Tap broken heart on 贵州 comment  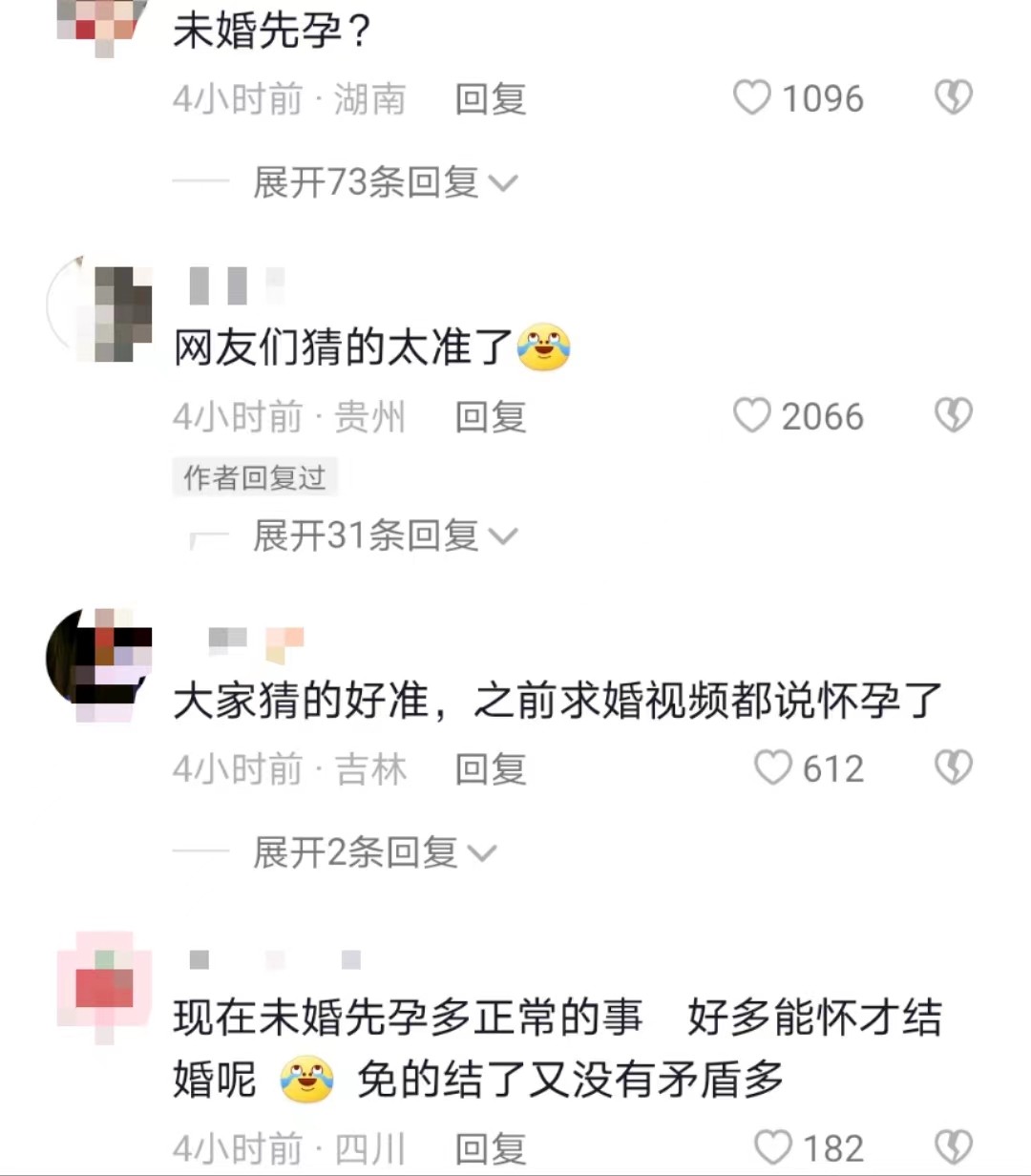point(953,415)
